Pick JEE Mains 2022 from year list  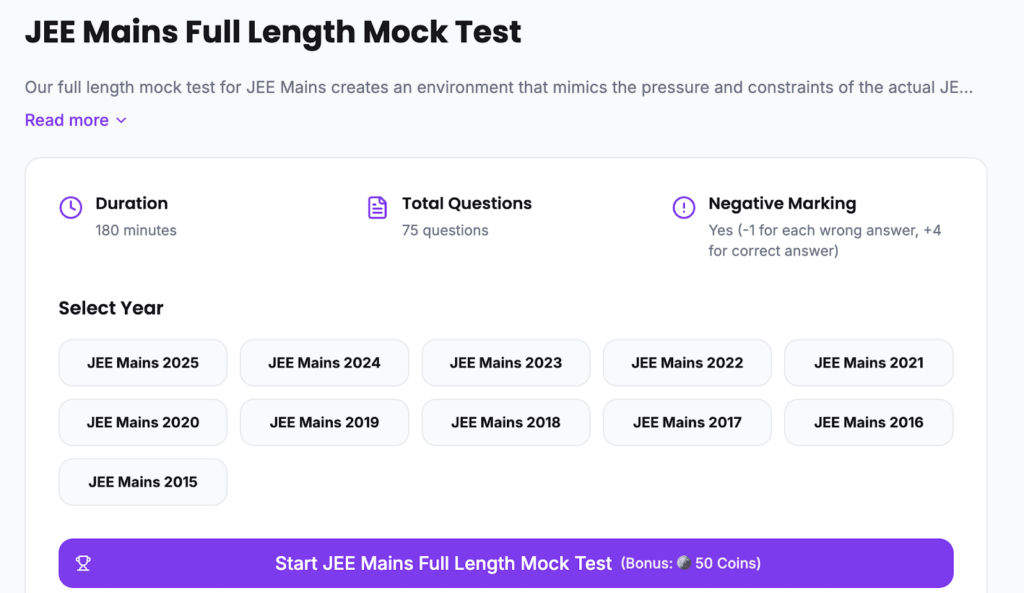point(687,363)
